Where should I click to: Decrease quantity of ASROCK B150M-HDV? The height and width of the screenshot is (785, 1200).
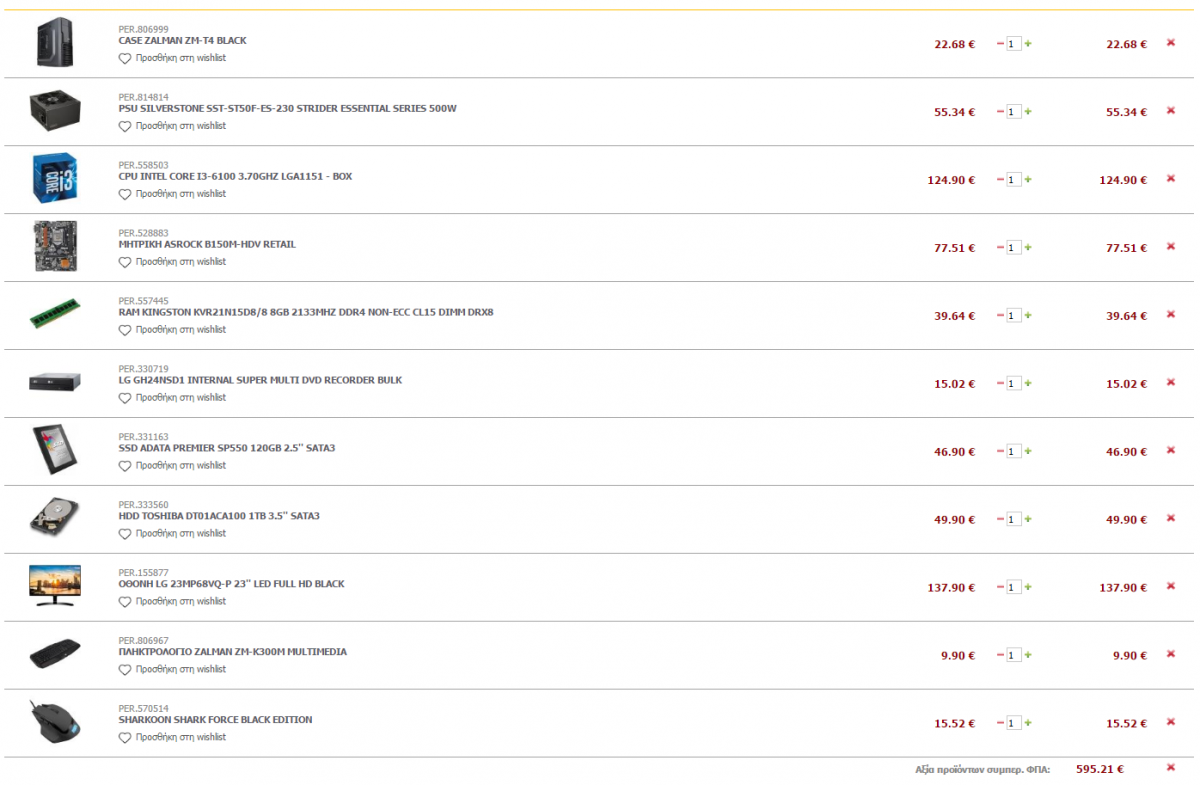tap(1000, 248)
